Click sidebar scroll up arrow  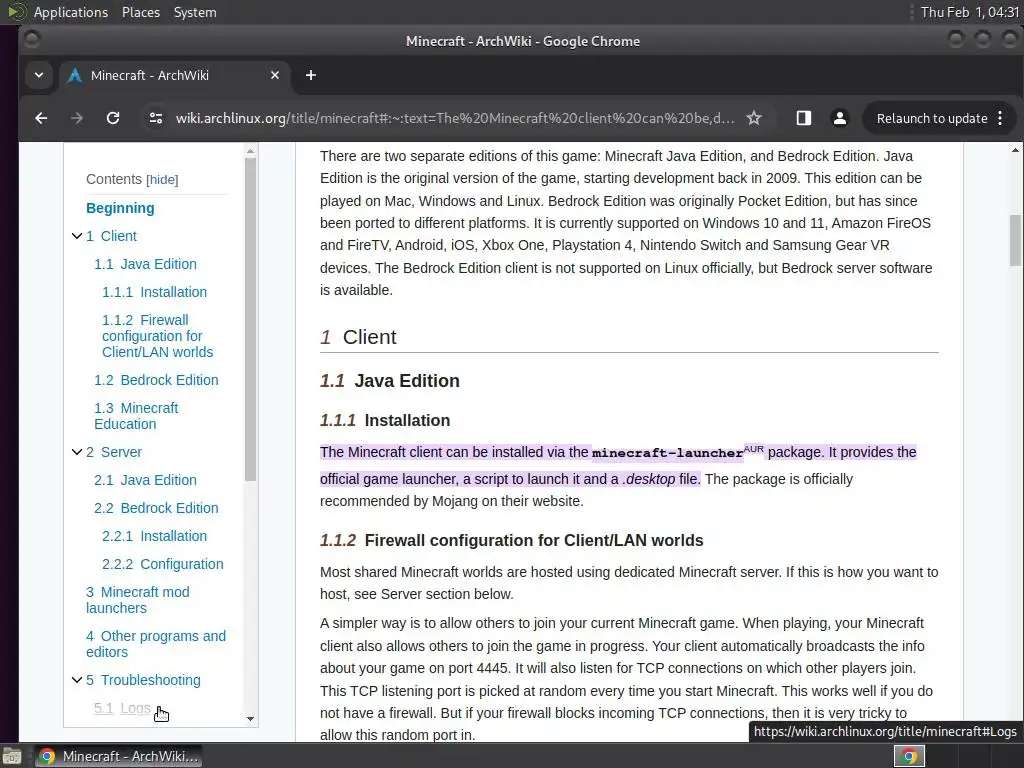tap(250, 152)
